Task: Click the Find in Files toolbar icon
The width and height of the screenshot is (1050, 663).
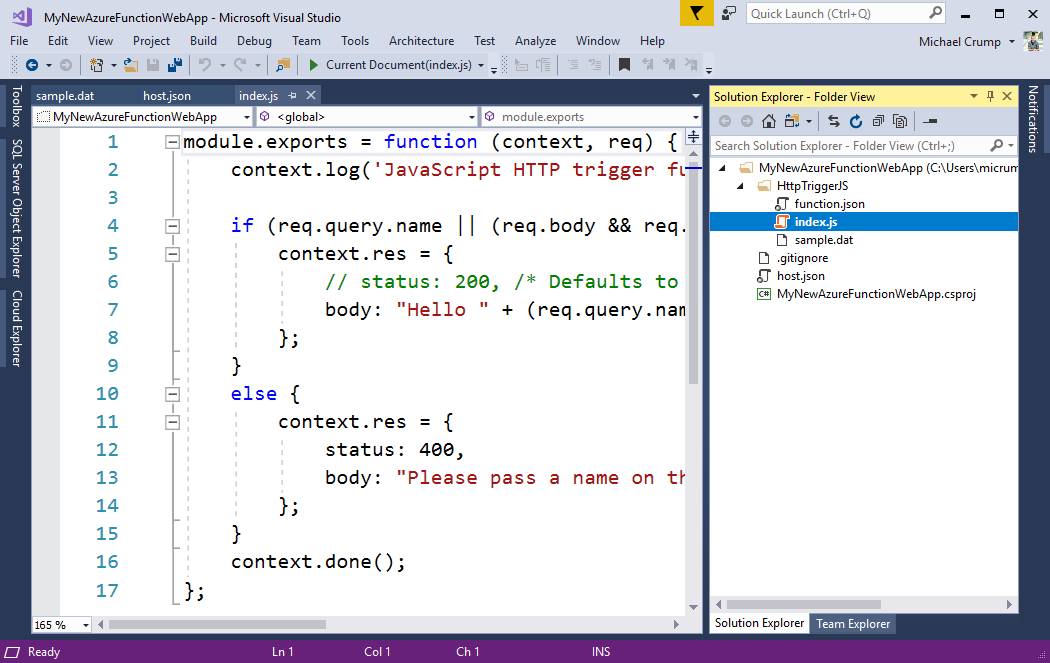Action: click(x=283, y=65)
